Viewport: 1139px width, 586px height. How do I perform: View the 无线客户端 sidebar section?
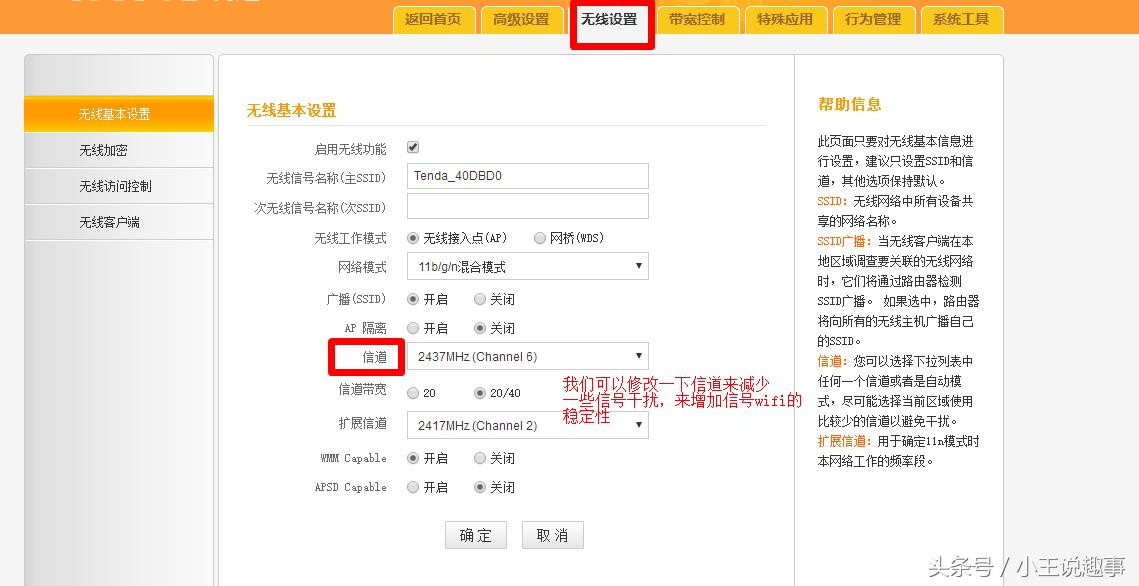coord(118,222)
